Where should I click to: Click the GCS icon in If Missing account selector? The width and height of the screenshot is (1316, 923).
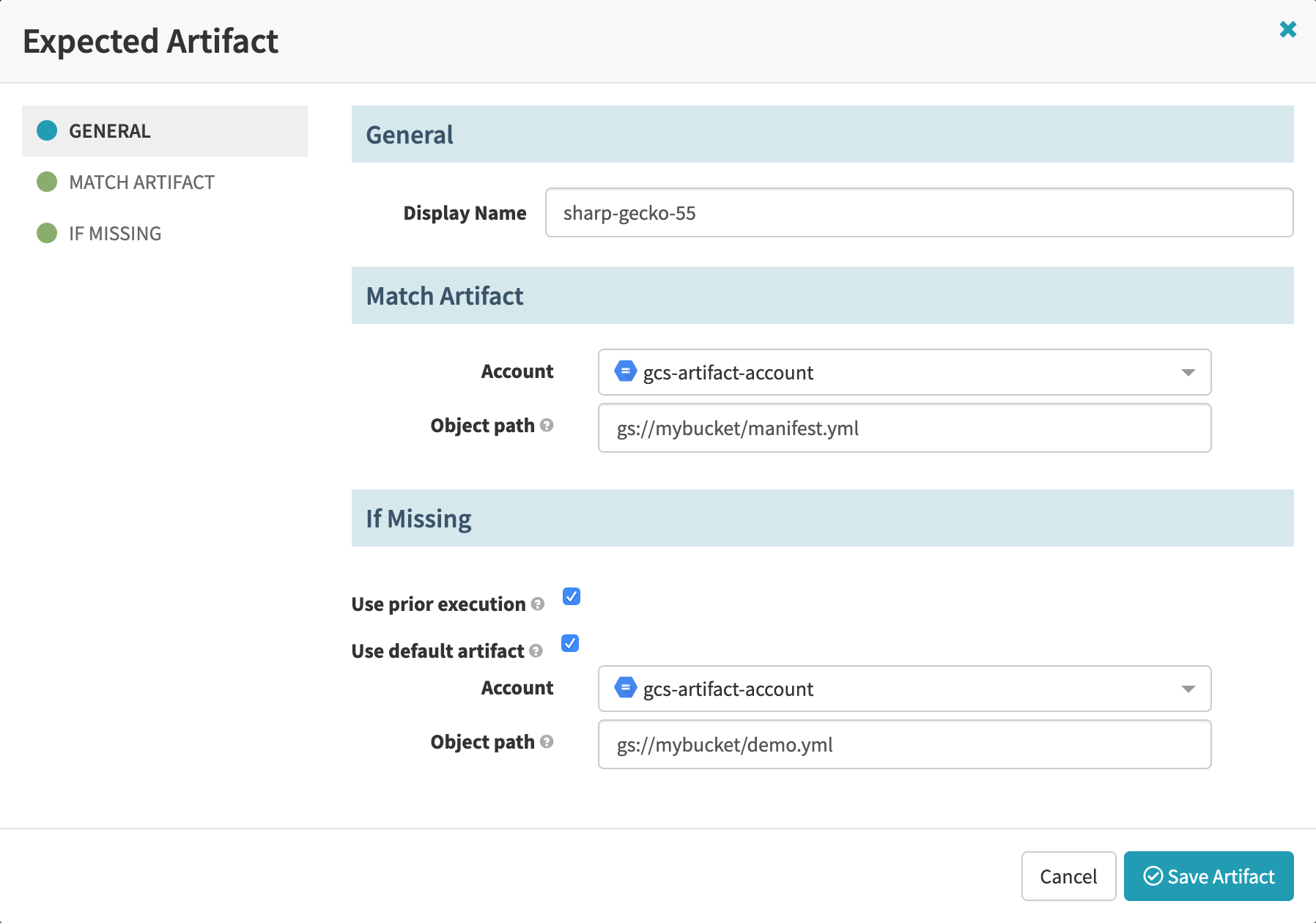coord(626,689)
